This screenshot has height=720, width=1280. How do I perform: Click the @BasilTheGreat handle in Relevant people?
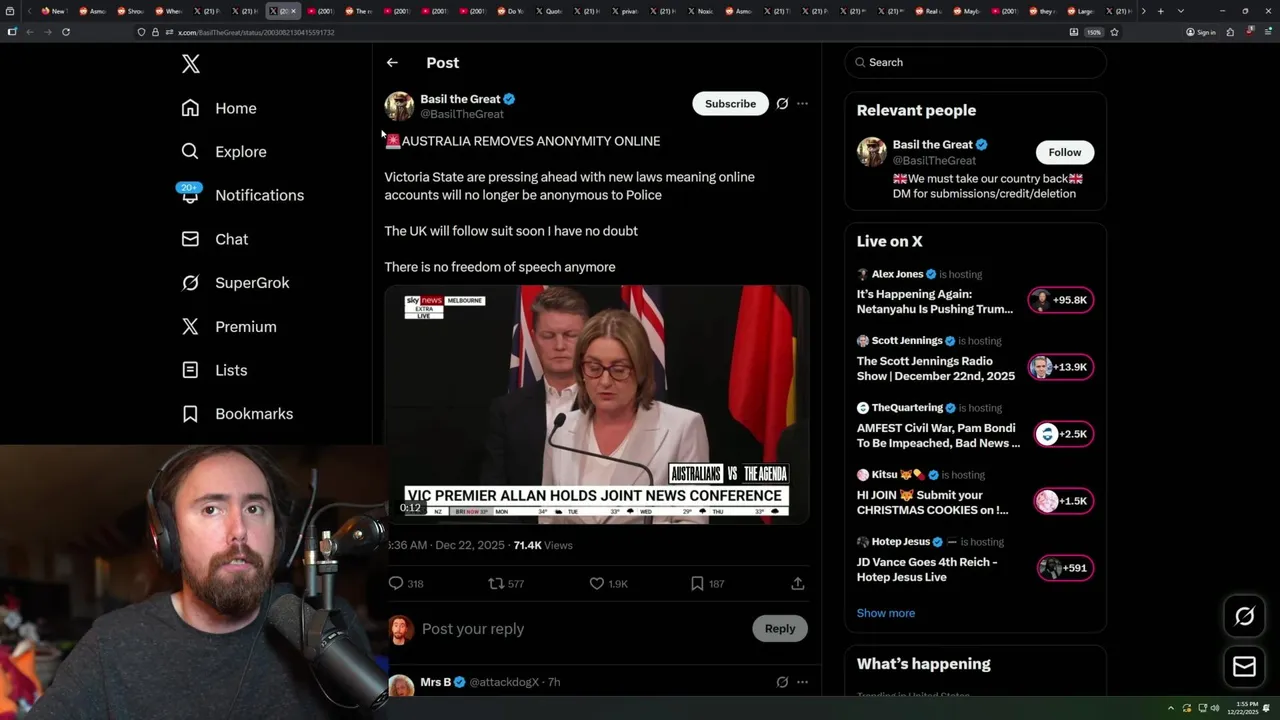point(934,160)
